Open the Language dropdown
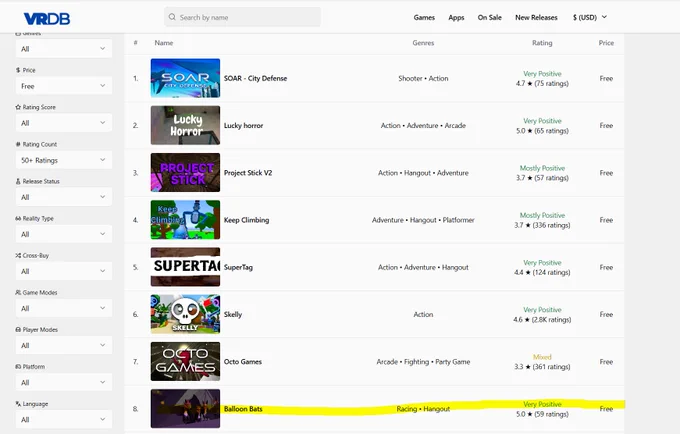Screen dimensions: 680x434 pos(64,419)
